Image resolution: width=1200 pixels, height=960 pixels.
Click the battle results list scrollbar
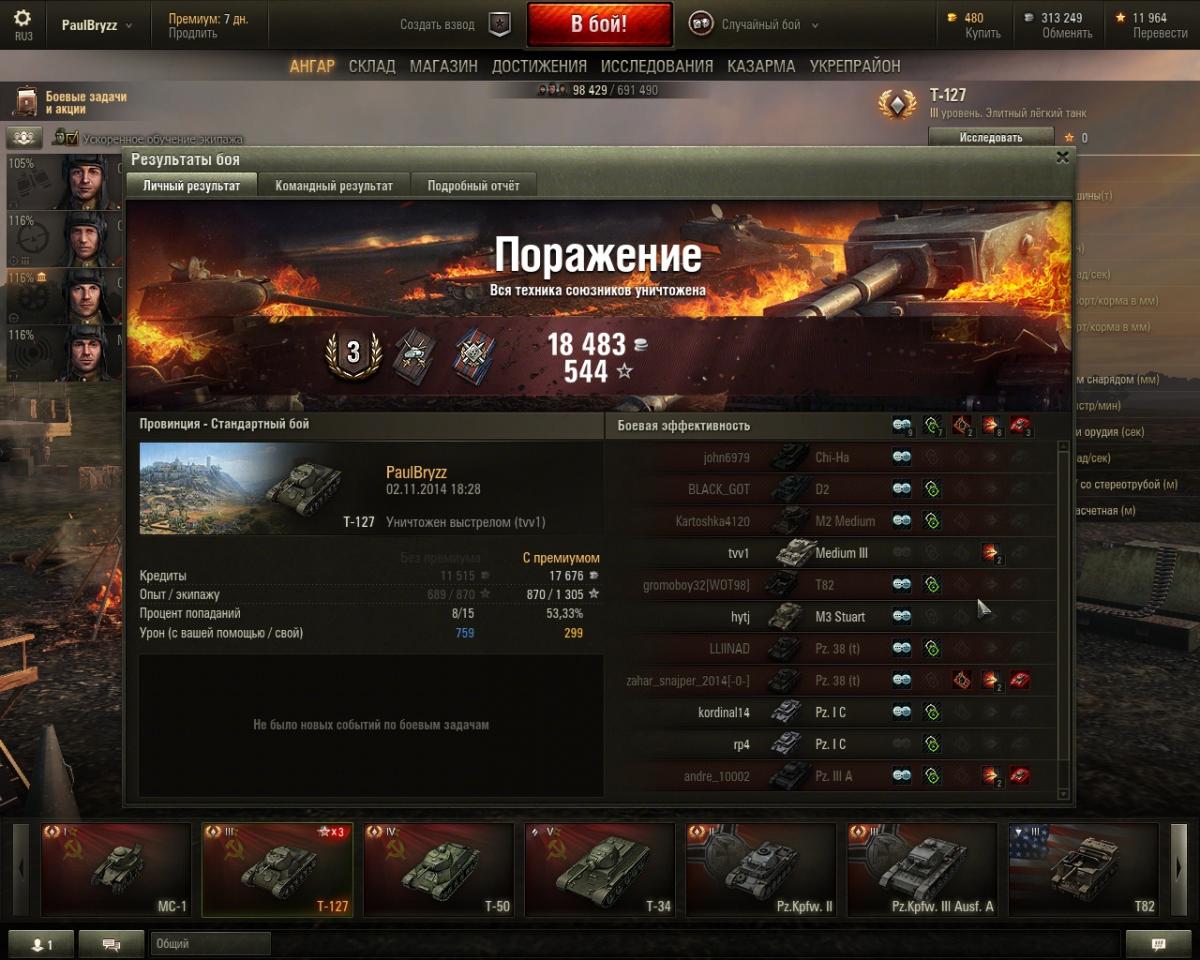[1063, 620]
